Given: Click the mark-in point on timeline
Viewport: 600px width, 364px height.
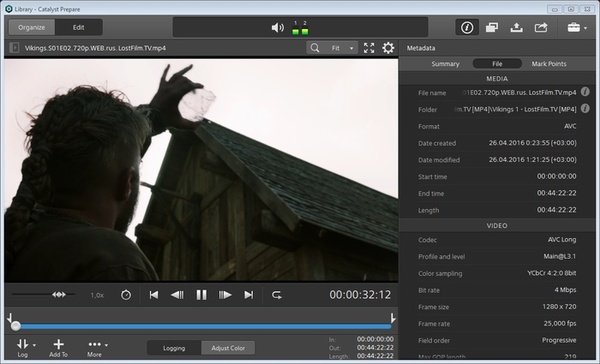Looking at the screenshot, I should (x=10, y=318).
